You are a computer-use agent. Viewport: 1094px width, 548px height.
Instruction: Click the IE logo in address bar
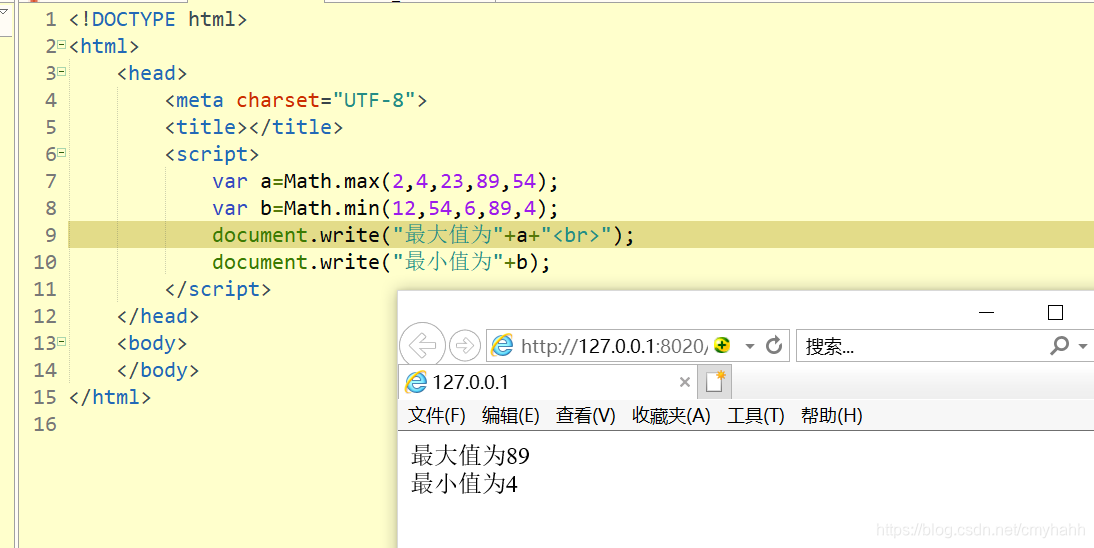pos(502,345)
